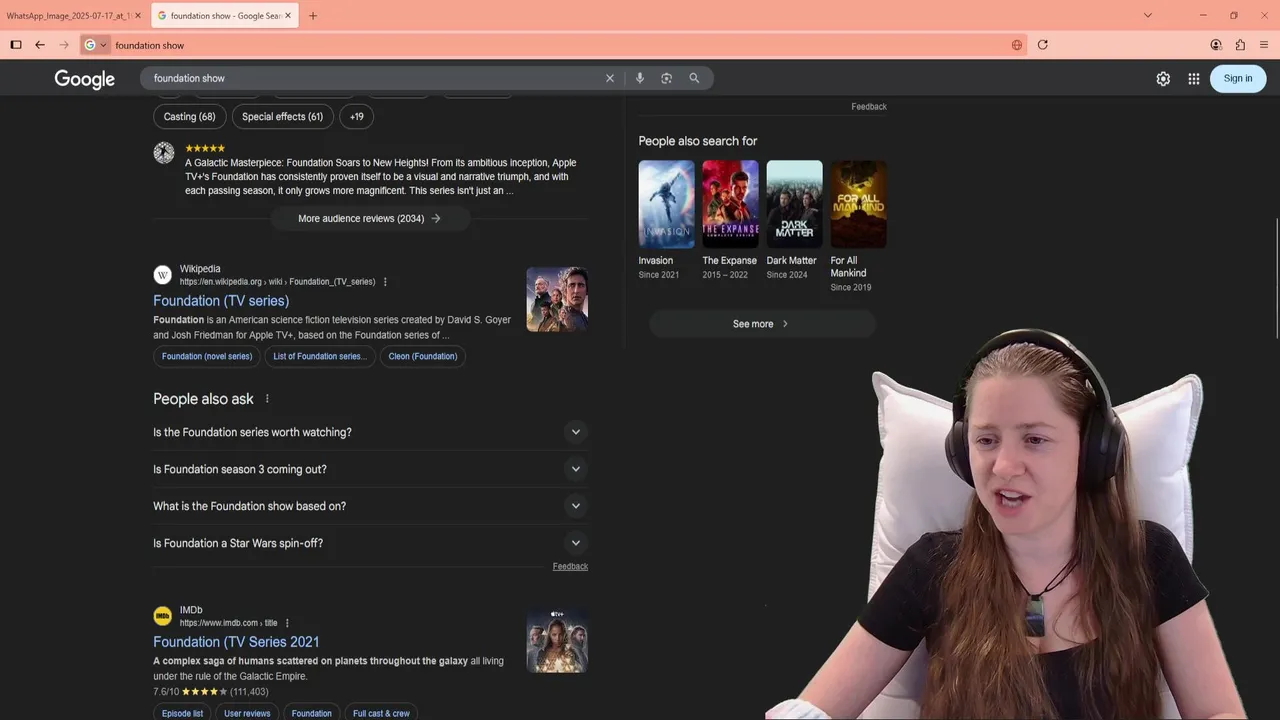The width and height of the screenshot is (1280, 720).
Task: Click the IMDb result thumbnail image
Action: click(557, 640)
